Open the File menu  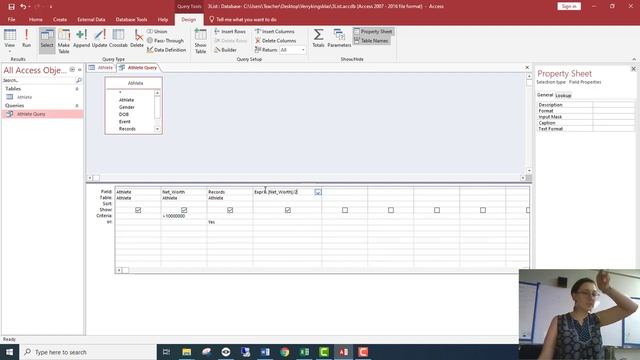point(11,19)
